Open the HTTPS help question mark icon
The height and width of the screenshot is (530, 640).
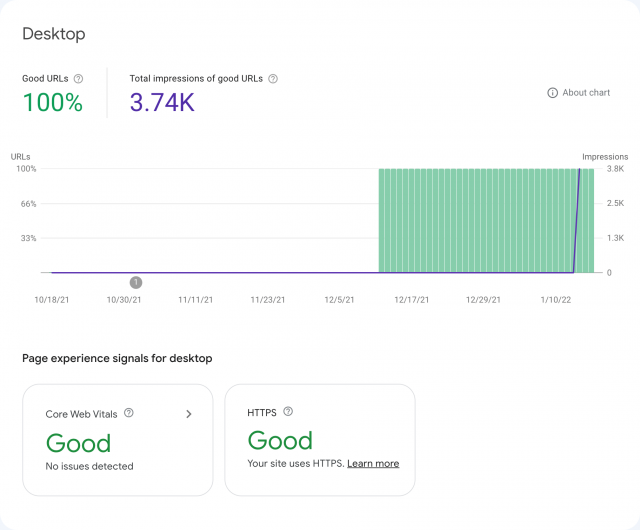pos(288,411)
